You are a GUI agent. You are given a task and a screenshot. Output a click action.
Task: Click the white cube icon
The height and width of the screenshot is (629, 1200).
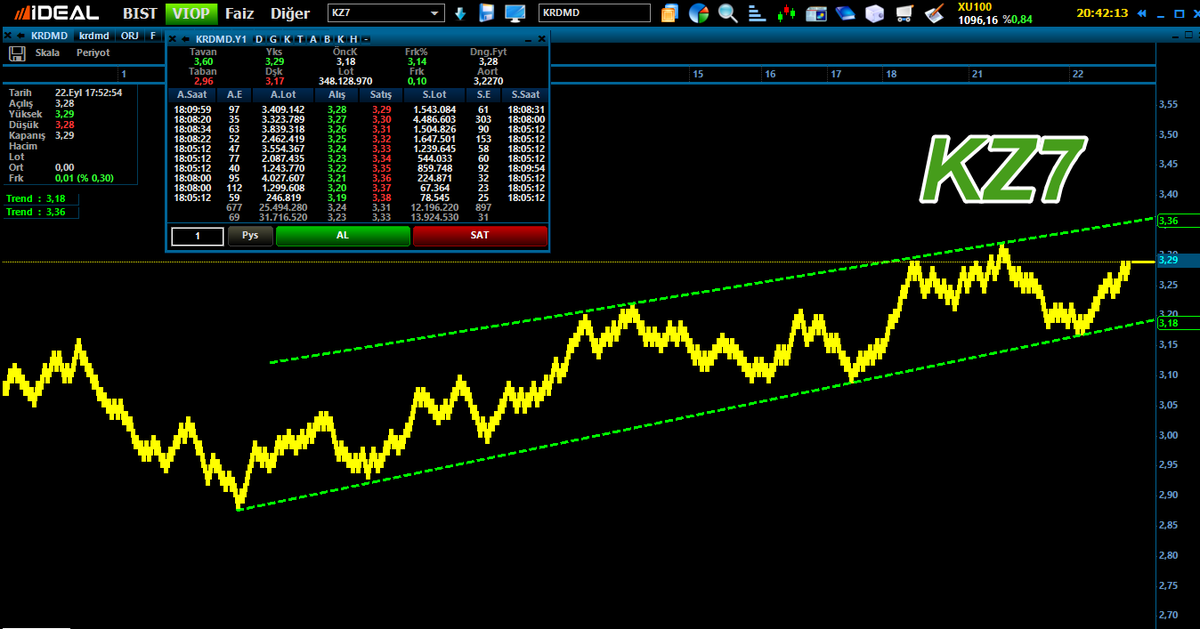[x=875, y=14]
